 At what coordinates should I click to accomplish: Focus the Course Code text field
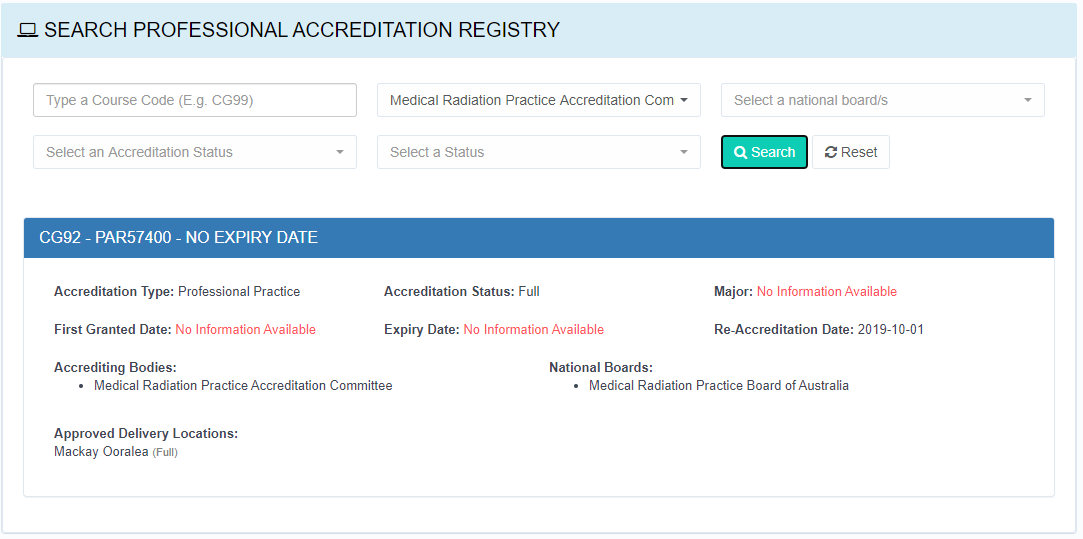(195, 101)
